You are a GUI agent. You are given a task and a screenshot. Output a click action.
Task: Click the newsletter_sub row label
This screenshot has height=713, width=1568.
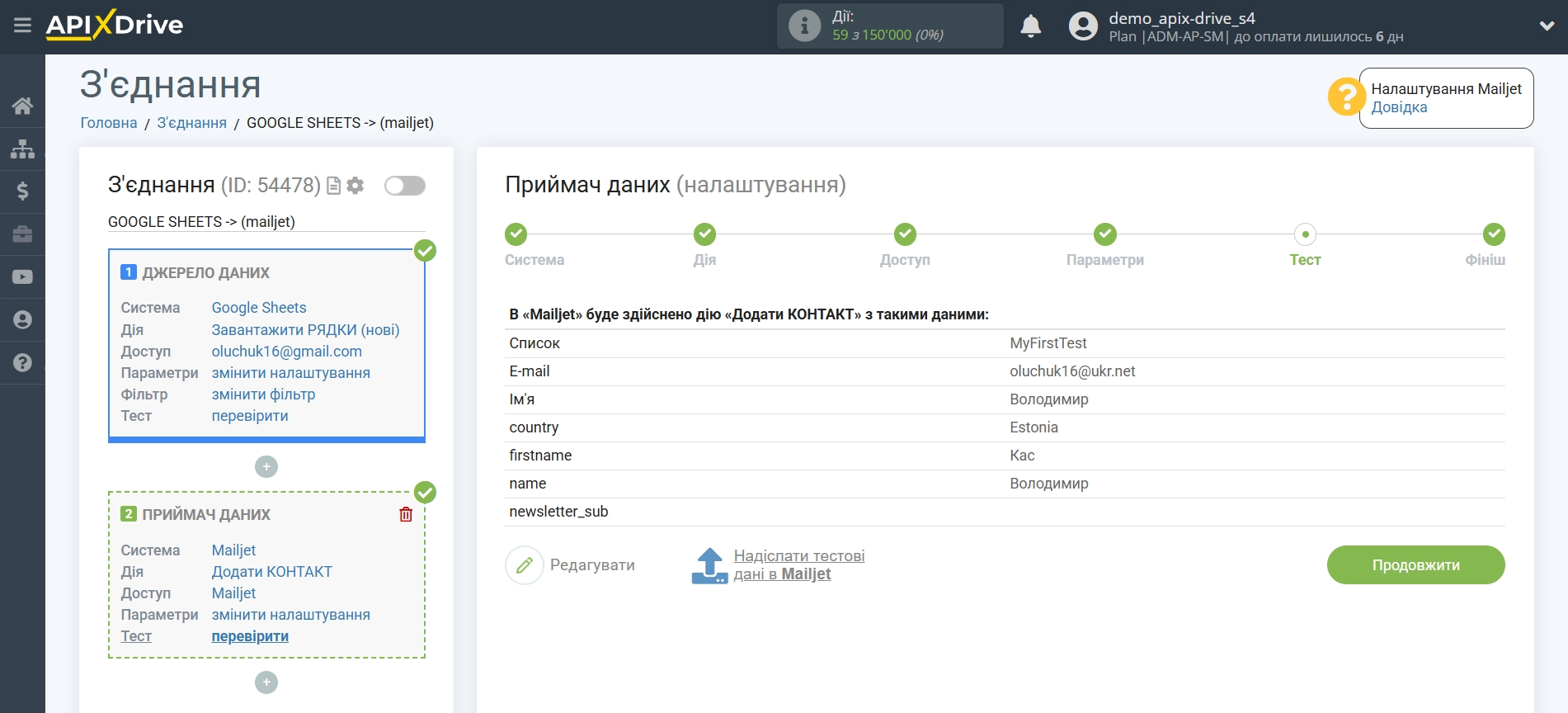click(x=558, y=512)
